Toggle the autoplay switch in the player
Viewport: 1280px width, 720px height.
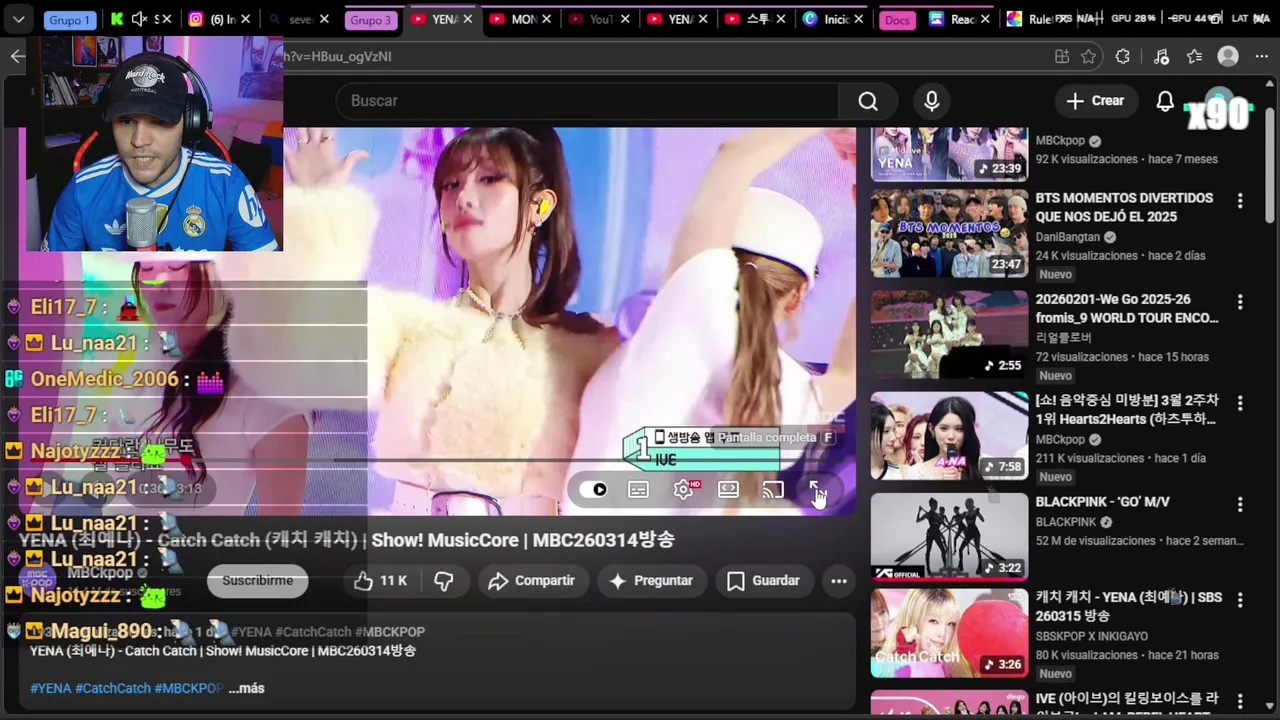click(594, 490)
